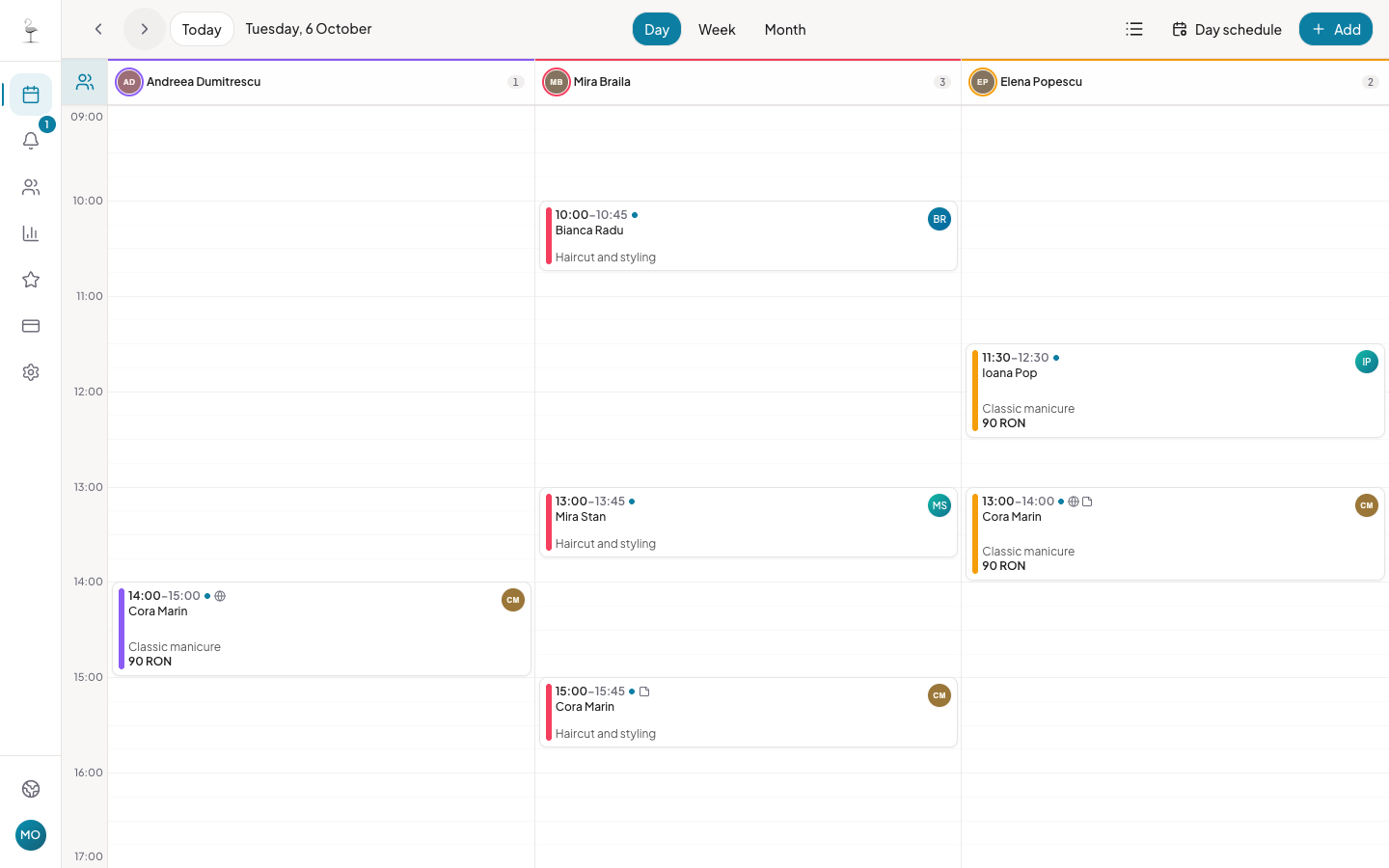Open Ioana Pop 11:30 manicure appointment

pyautogui.click(x=1175, y=391)
